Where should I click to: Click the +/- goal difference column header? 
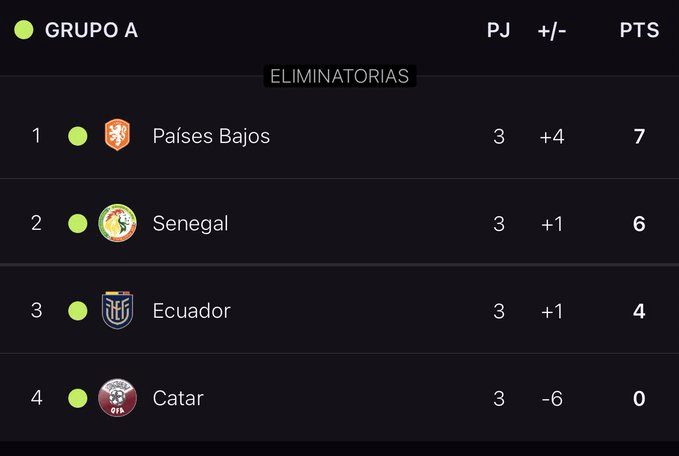552,30
